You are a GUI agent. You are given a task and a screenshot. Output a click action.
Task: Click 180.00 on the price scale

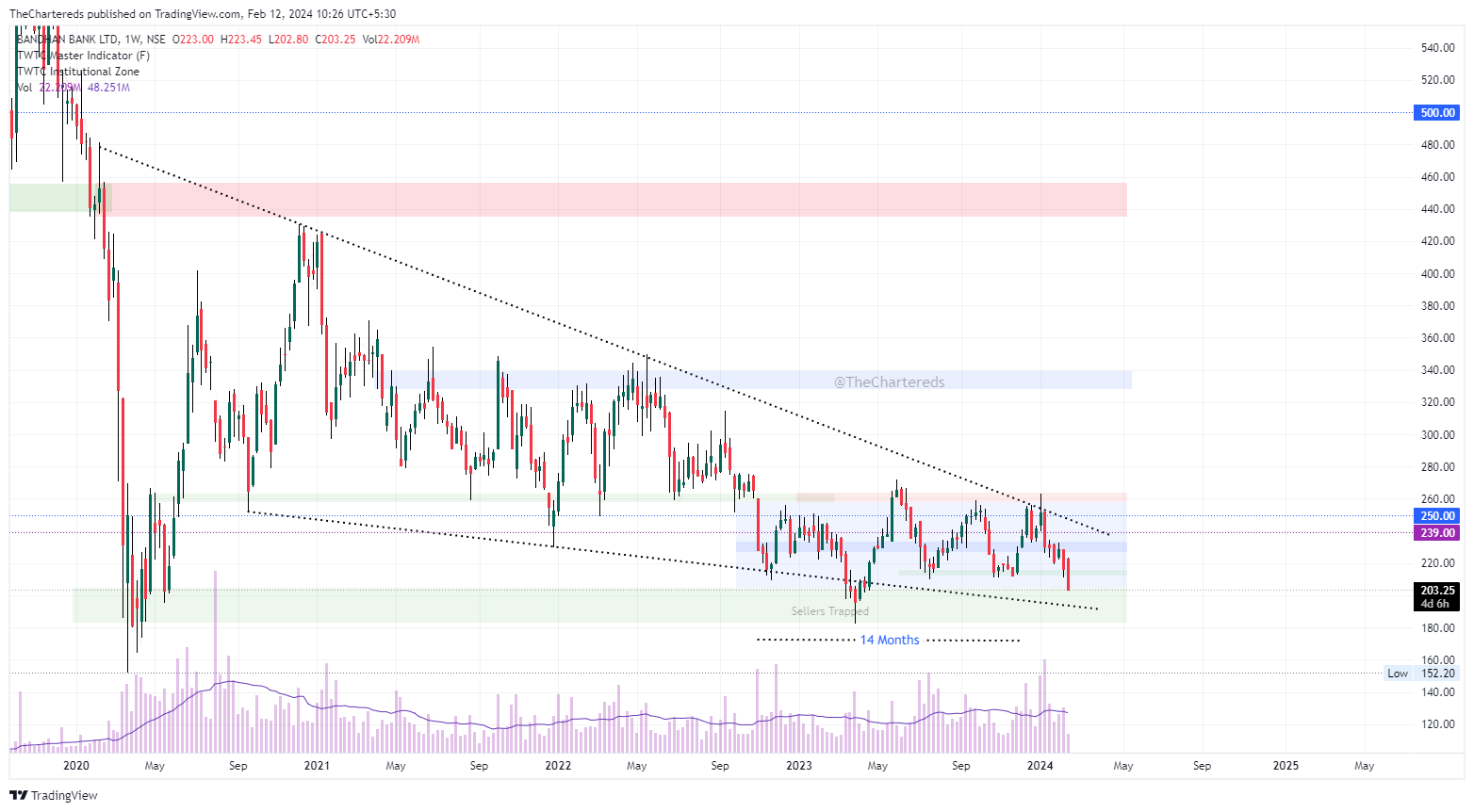pyautogui.click(x=1437, y=628)
